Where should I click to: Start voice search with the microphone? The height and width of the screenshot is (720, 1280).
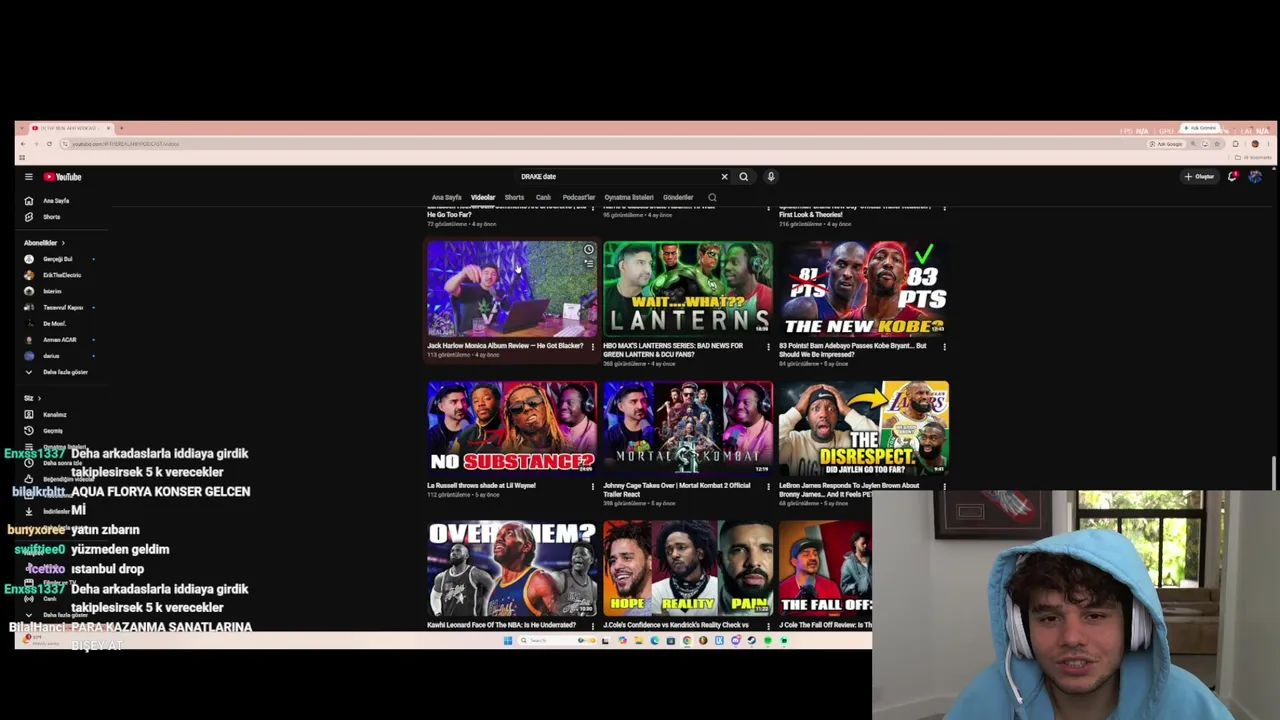[x=771, y=177]
